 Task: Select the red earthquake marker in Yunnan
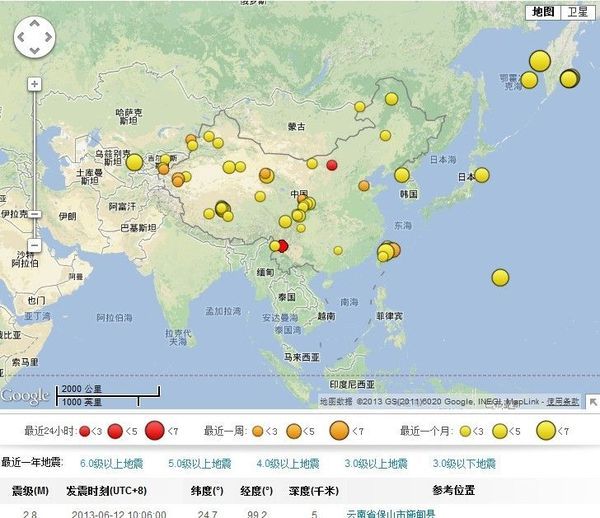click(x=282, y=246)
